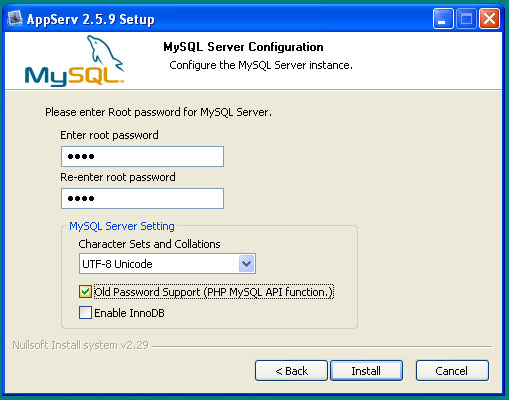Toggle the Enable InnoDB checkbox
Viewport: 509px width, 400px height.
[x=85, y=313]
